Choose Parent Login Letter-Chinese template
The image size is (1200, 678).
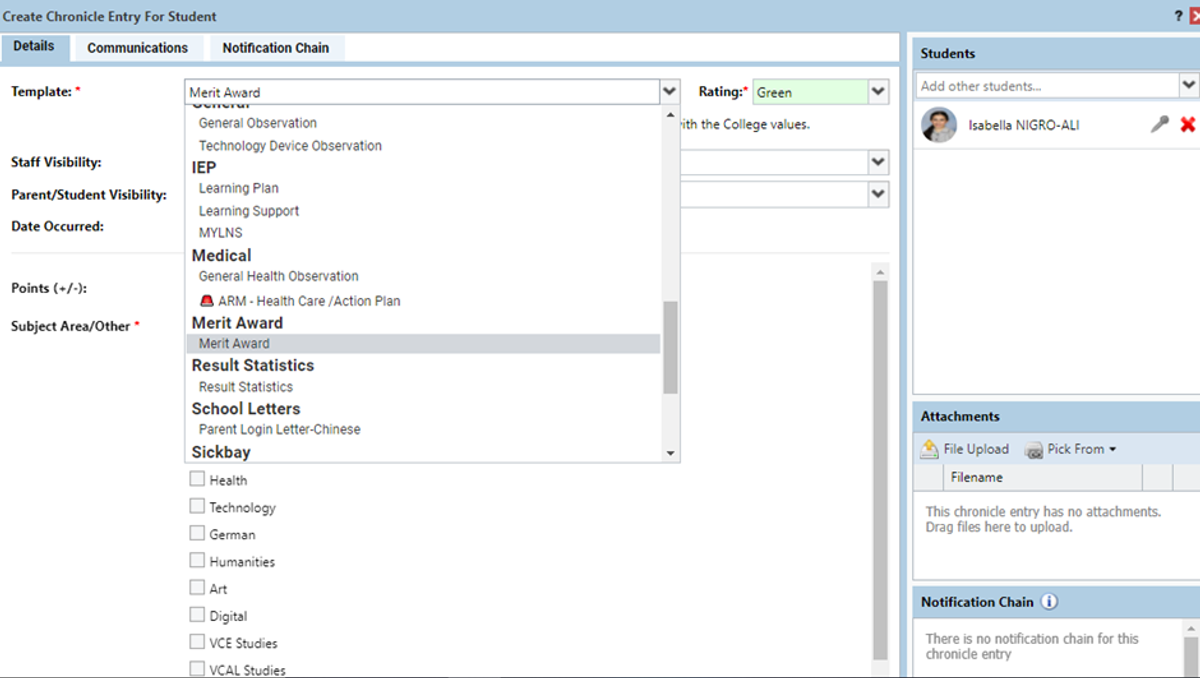(279, 429)
